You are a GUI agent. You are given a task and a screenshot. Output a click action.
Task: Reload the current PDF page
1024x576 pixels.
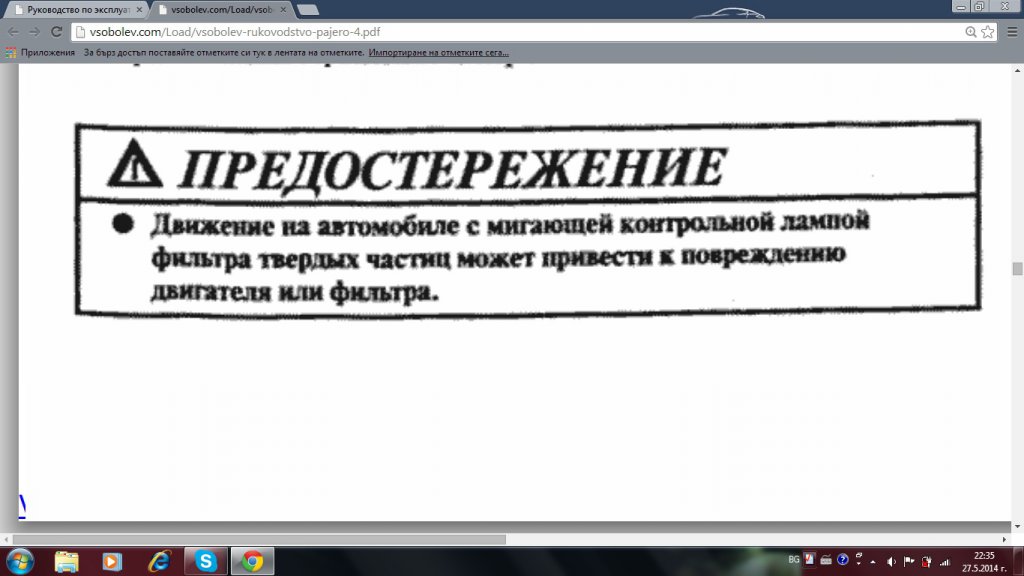point(57,32)
